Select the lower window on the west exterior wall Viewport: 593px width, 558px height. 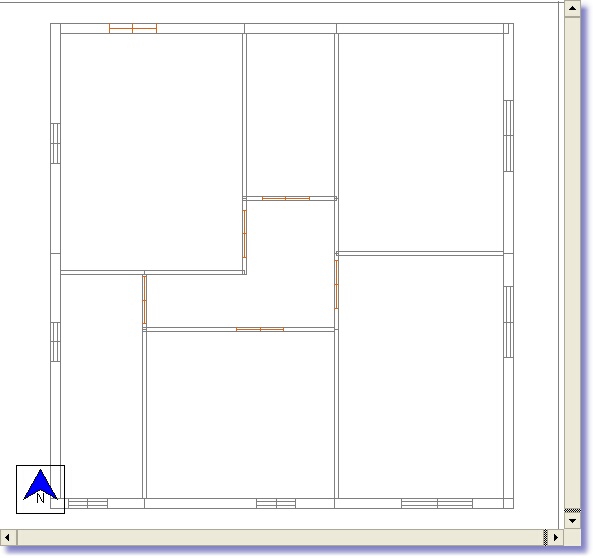coord(55,342)
